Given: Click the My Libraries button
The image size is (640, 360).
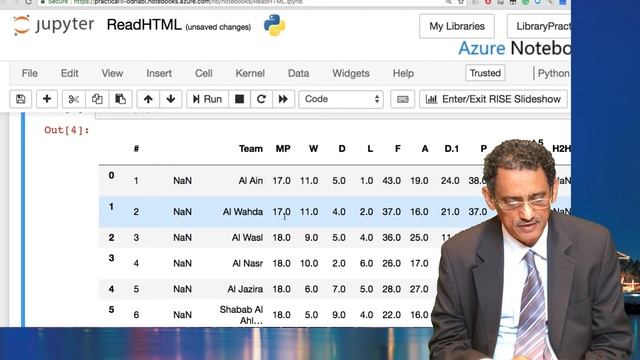Looking at the screenshot, I should [x=457, y=26].
